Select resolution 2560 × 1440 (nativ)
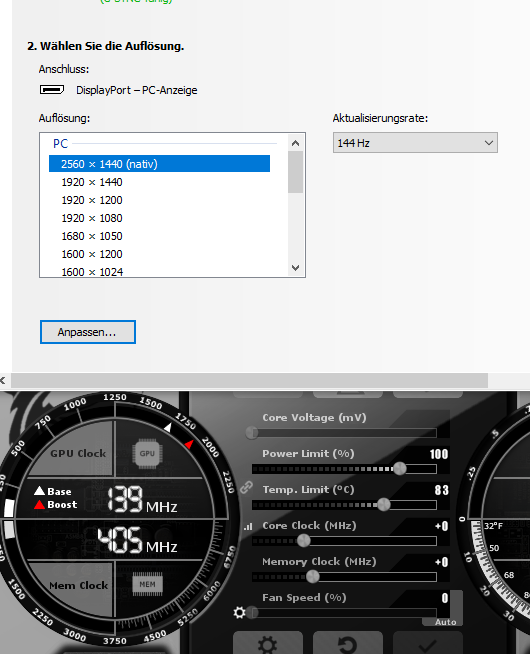530x654 pixels. coord(159,164)
